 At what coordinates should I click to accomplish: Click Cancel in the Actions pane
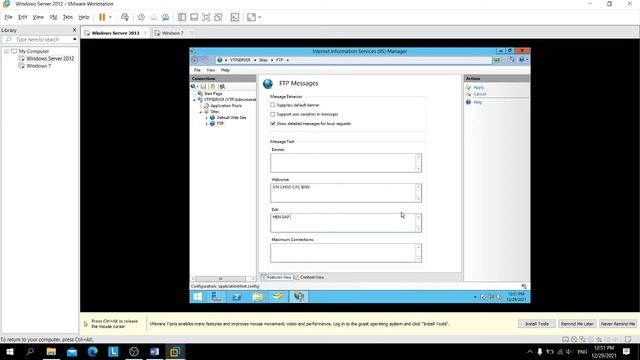tap(480, 94)
